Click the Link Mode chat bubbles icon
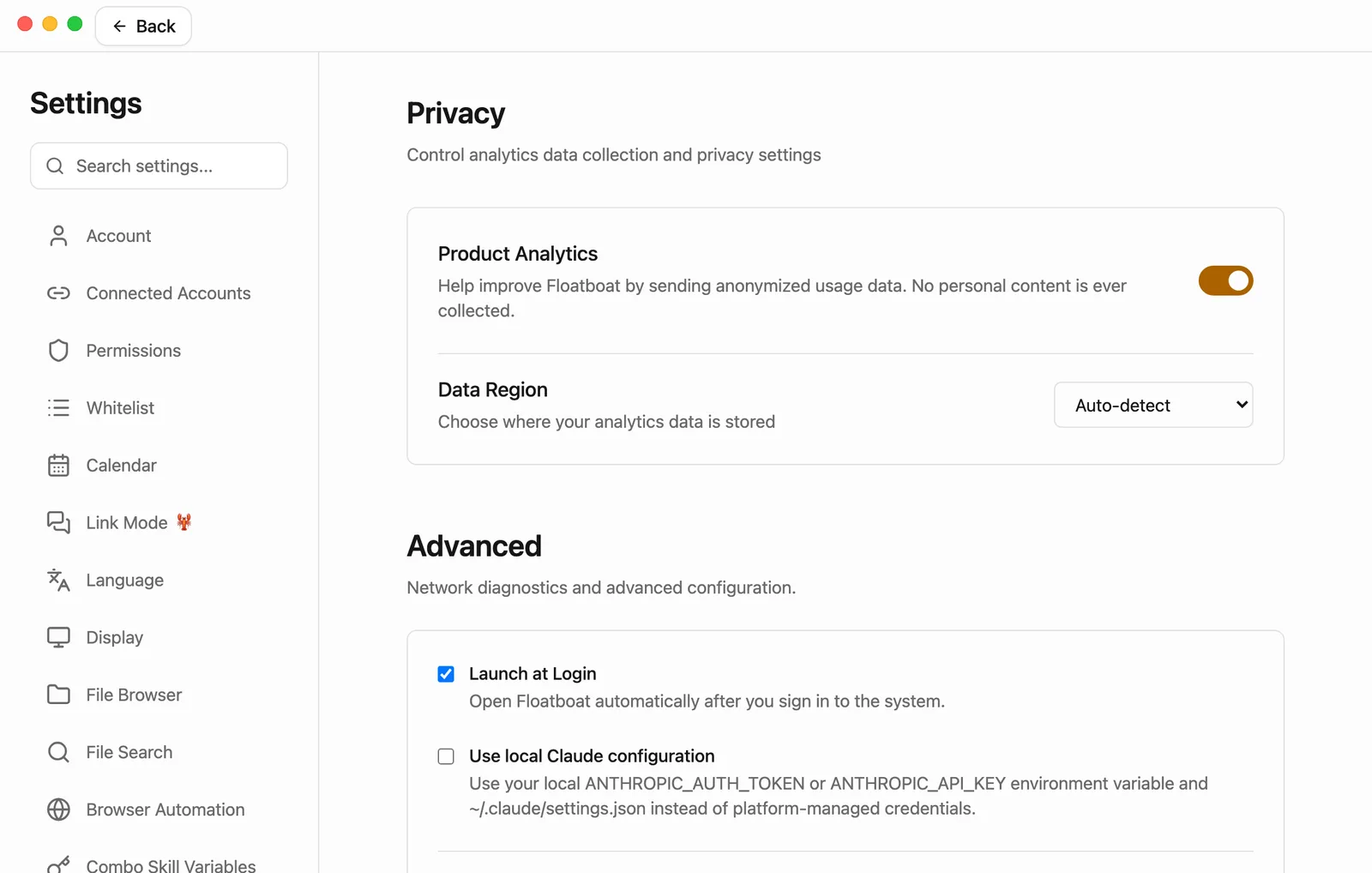 click(x=58, y=523)
